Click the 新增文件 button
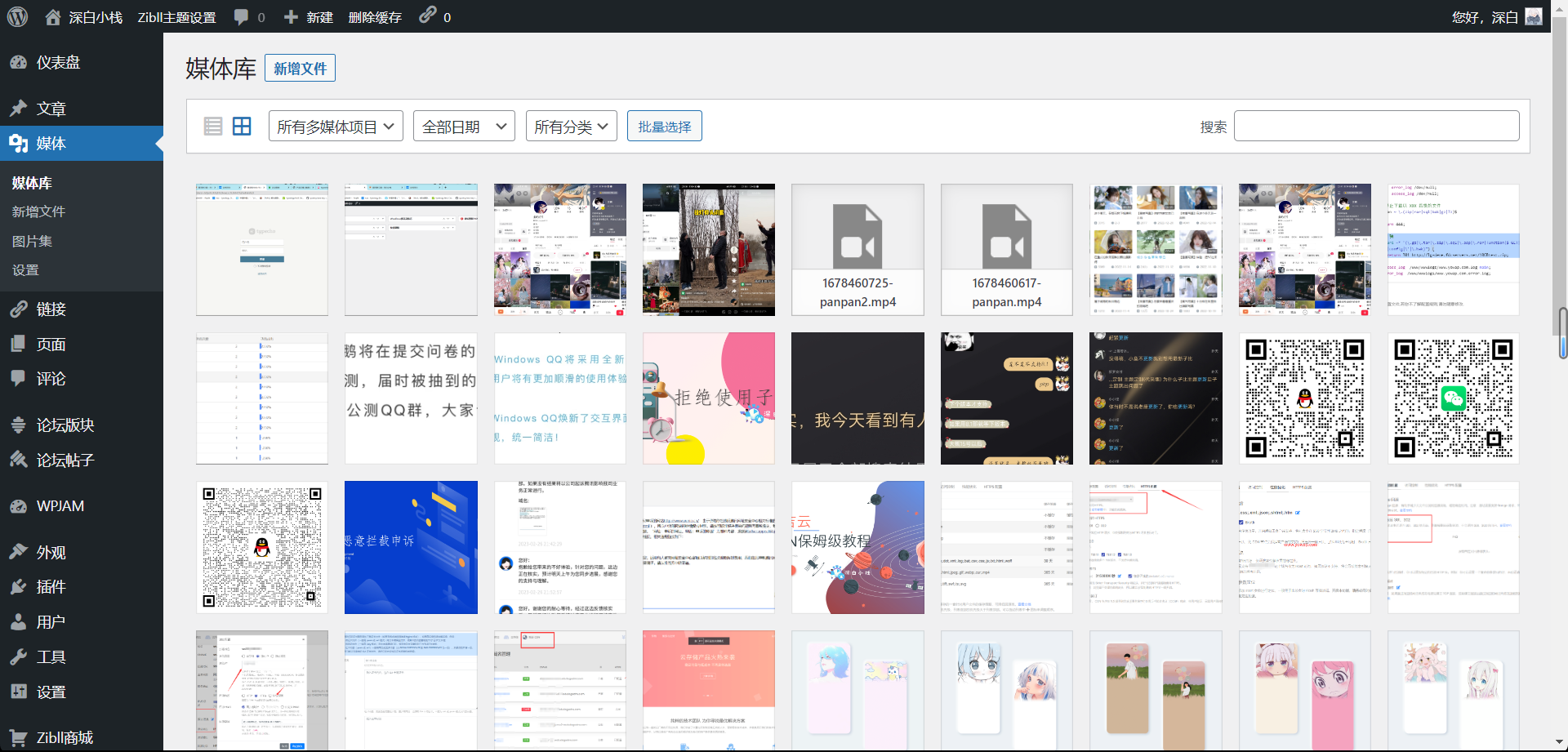This screenshot has height=752, width=1568. (300, 68)
